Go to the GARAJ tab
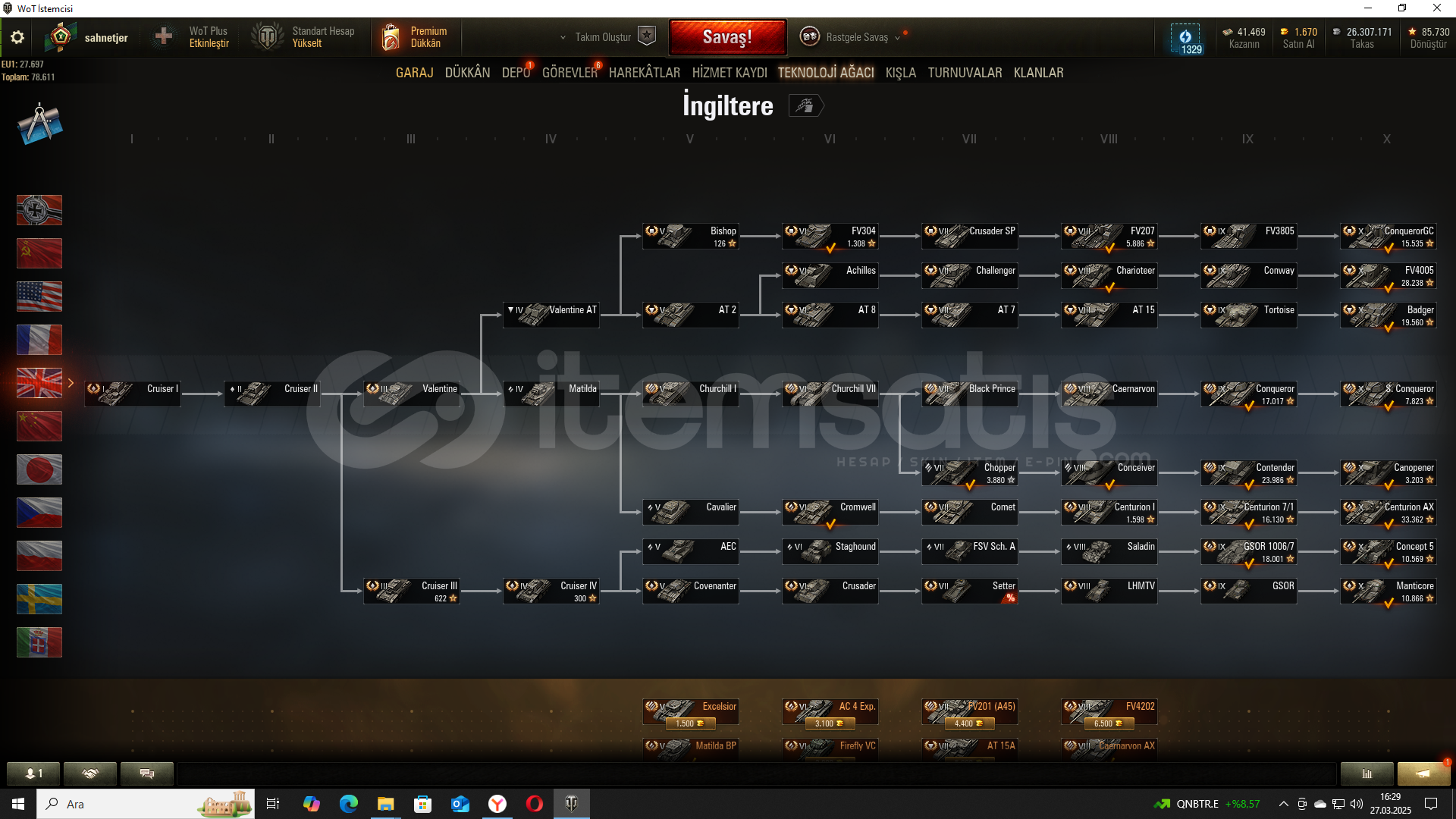The height and width of the screenshot is (819, 1456). [x=414, y=73]
